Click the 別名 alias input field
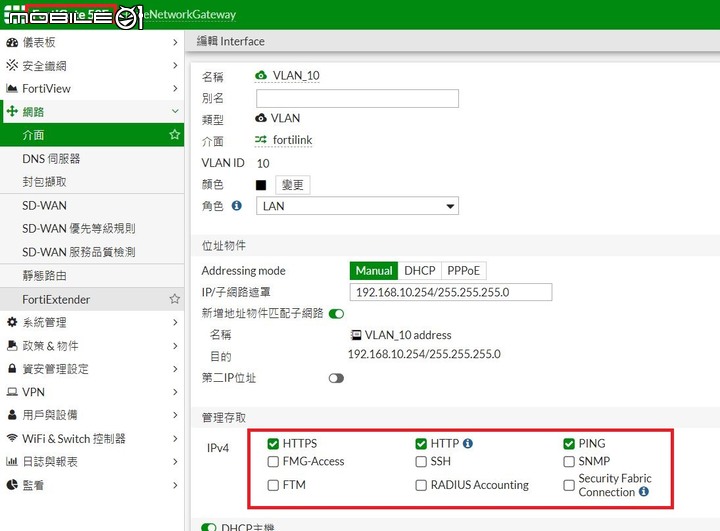Screen dimensions: 720x531 coord(357,98)
